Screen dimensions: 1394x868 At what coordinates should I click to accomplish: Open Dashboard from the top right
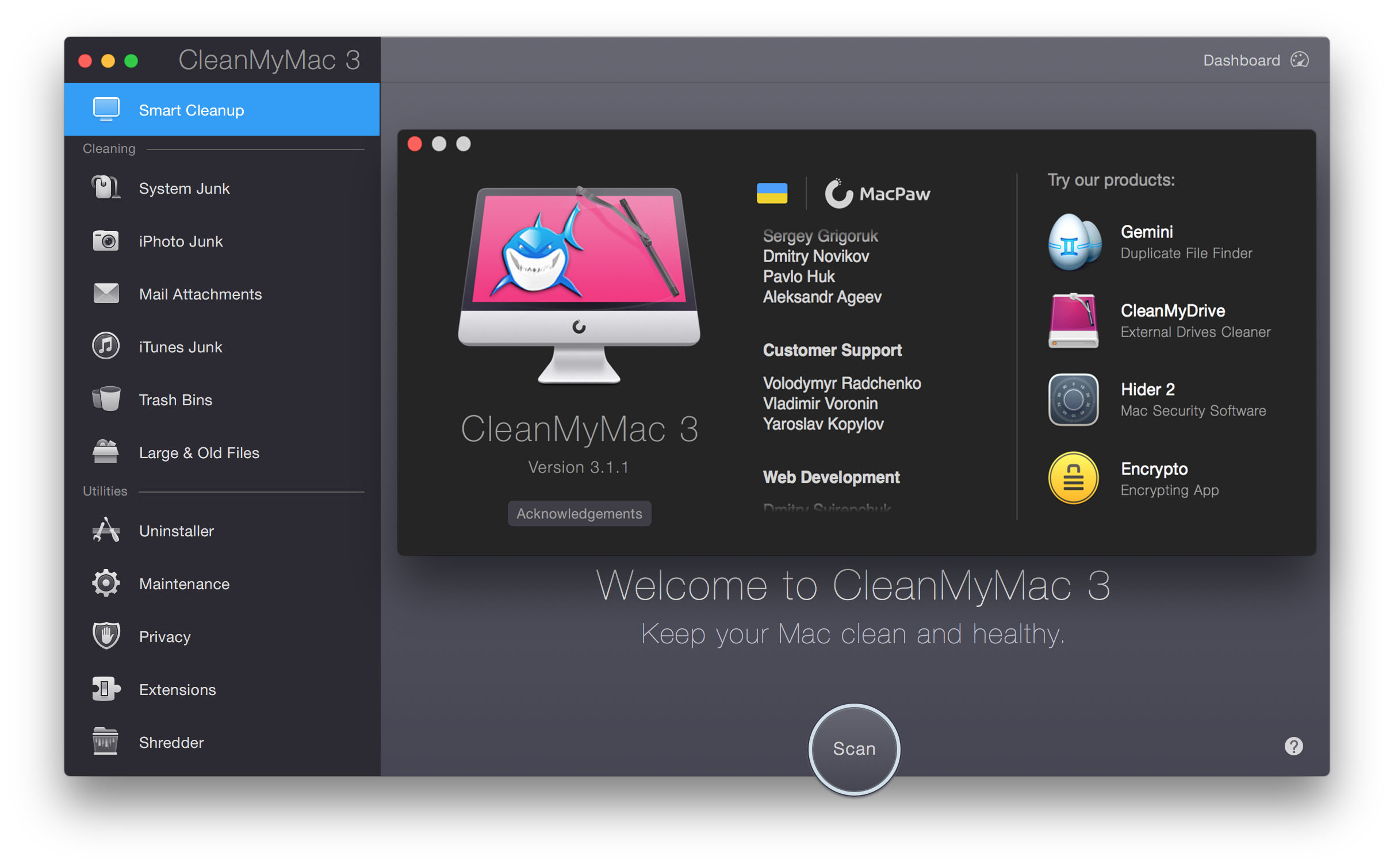[x=1255, y=60]
